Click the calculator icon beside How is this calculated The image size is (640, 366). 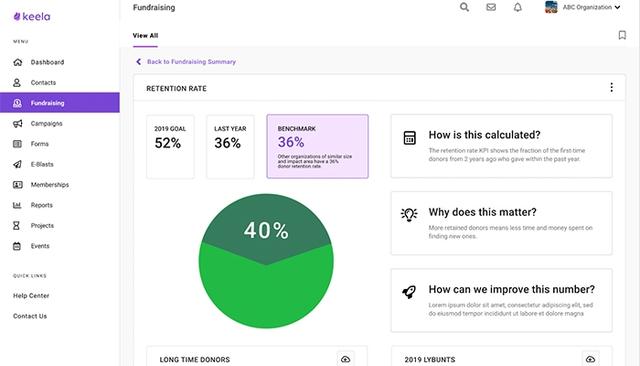(409, 138)
